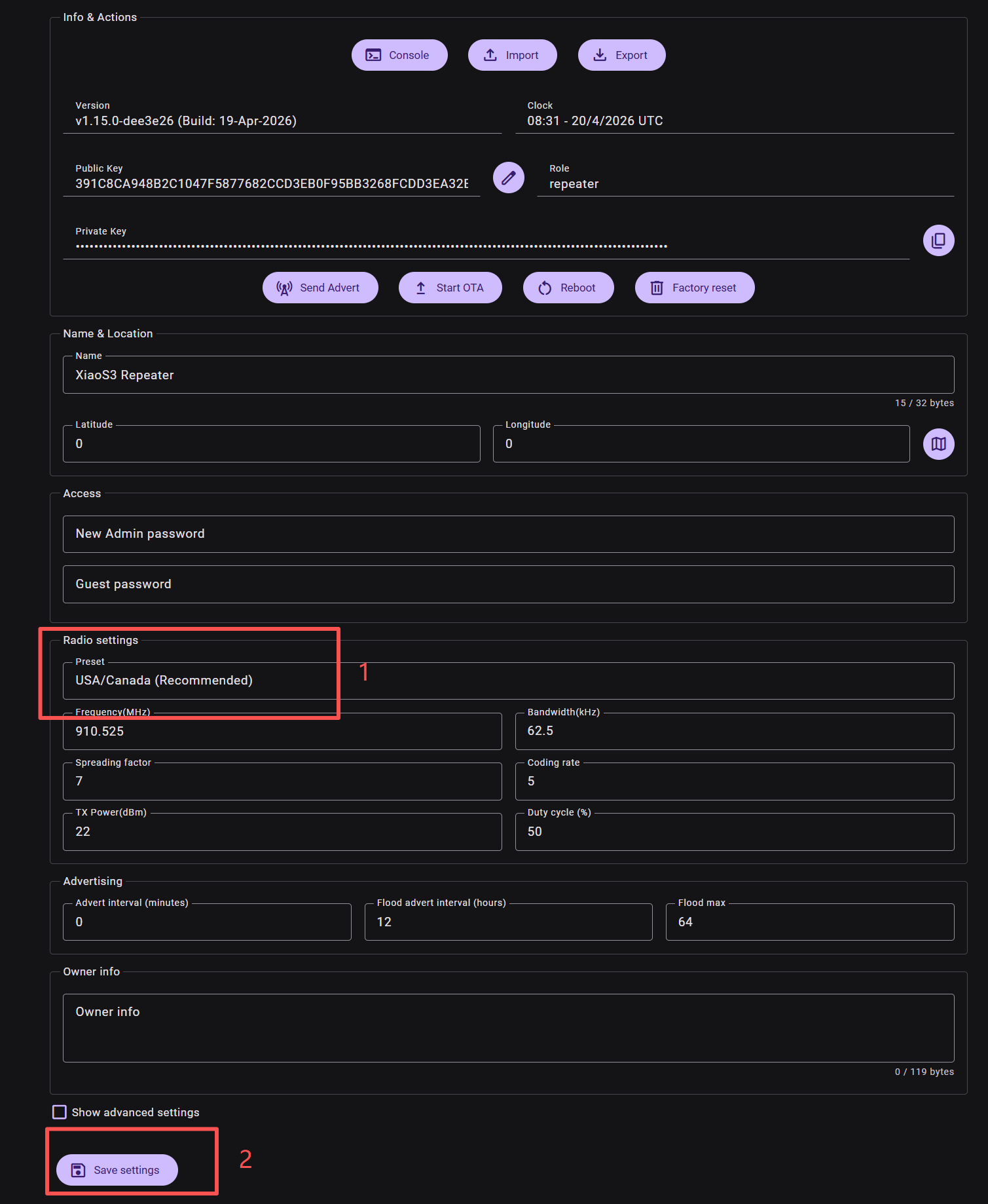The image size is (988, 1204).
Task: Save settings using the floppy disk button
Action: point(117,1170)
